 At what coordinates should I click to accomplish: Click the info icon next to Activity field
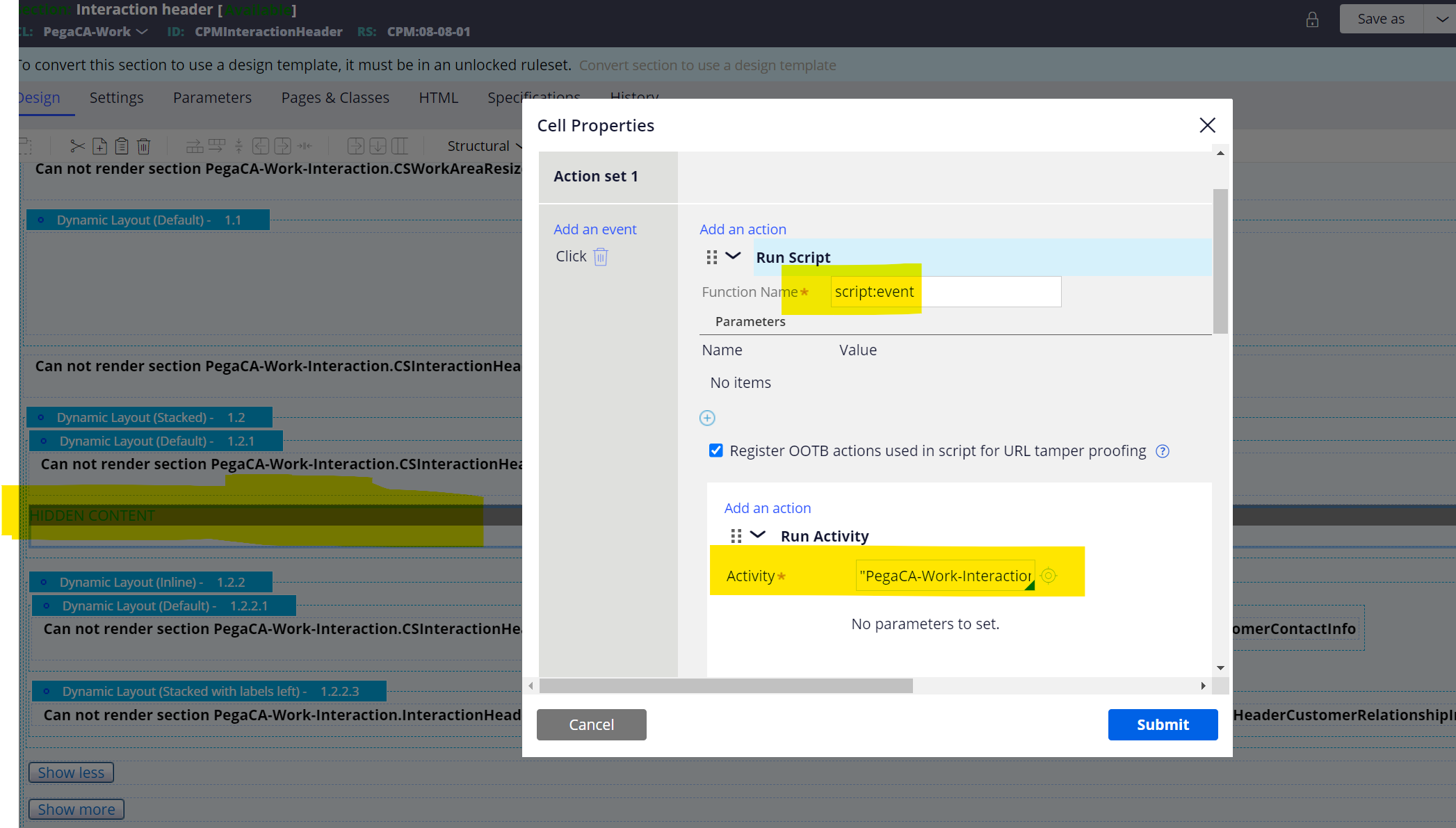click(x=1050, y=576)
